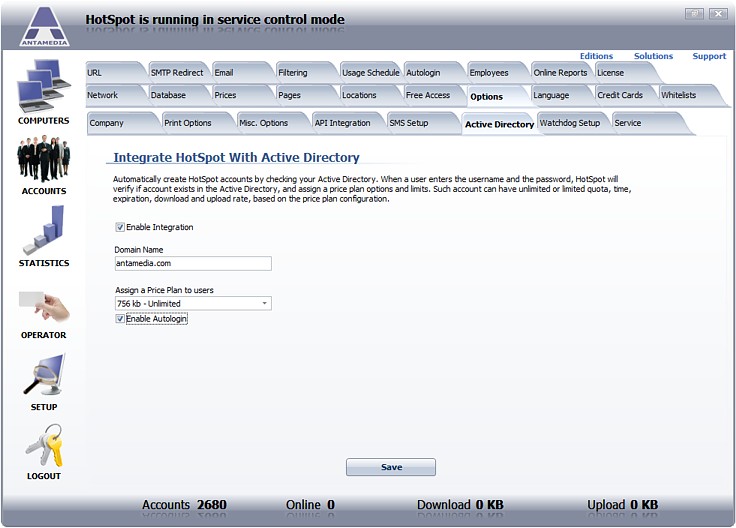The height and width of the screenshot is (528, 736).
Task: Open the Assign a Price Plan dropdown
Action: (x=193, y=304)
